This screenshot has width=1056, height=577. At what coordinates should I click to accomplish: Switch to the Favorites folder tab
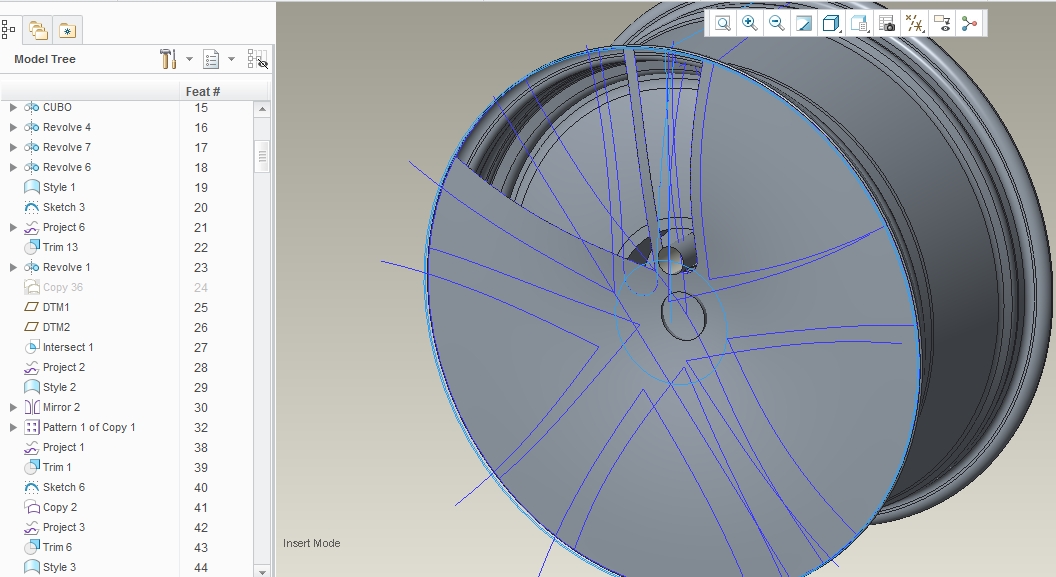(67, 30)
